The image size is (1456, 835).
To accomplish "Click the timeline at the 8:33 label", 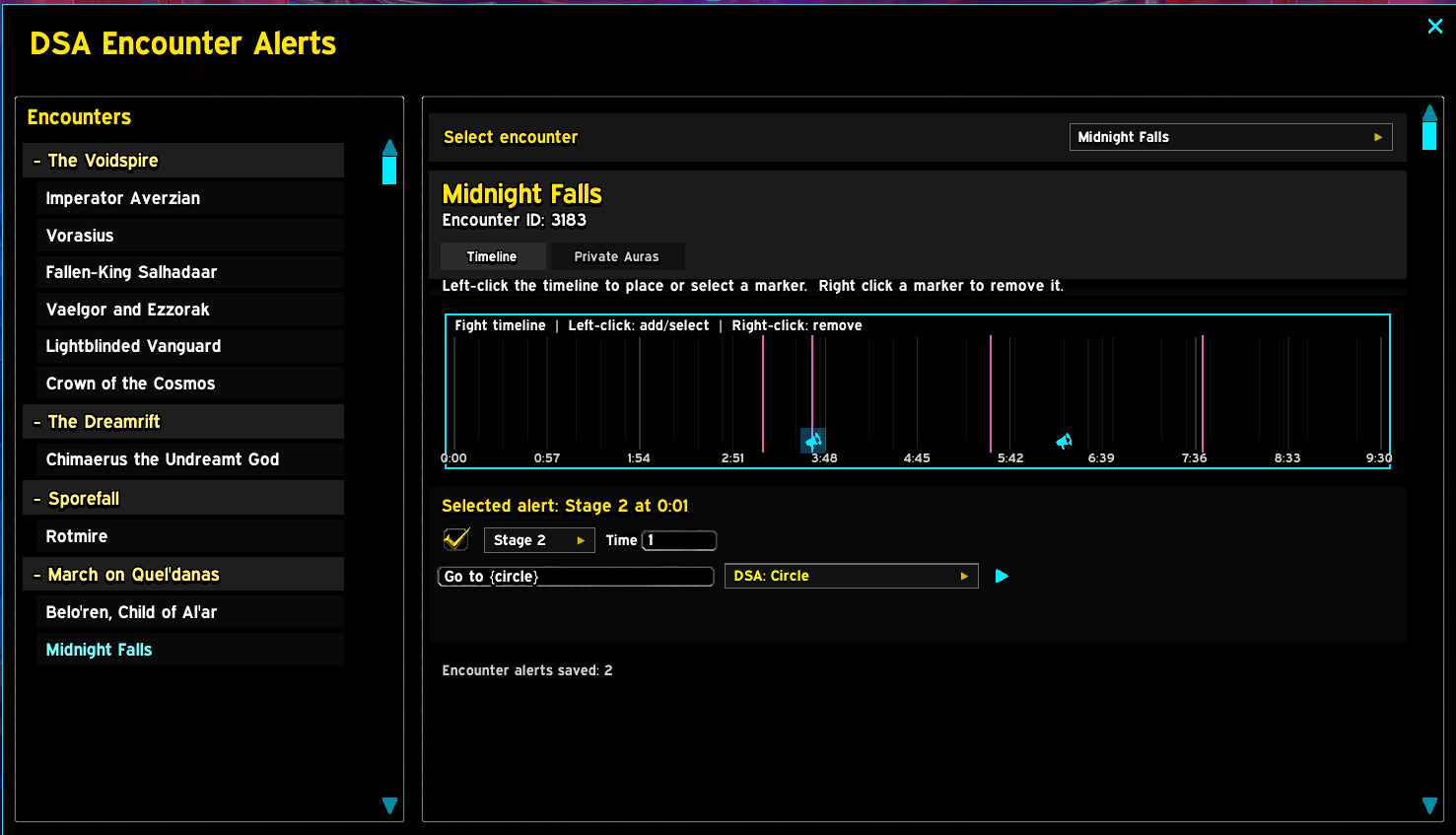I will [1287, 458].
